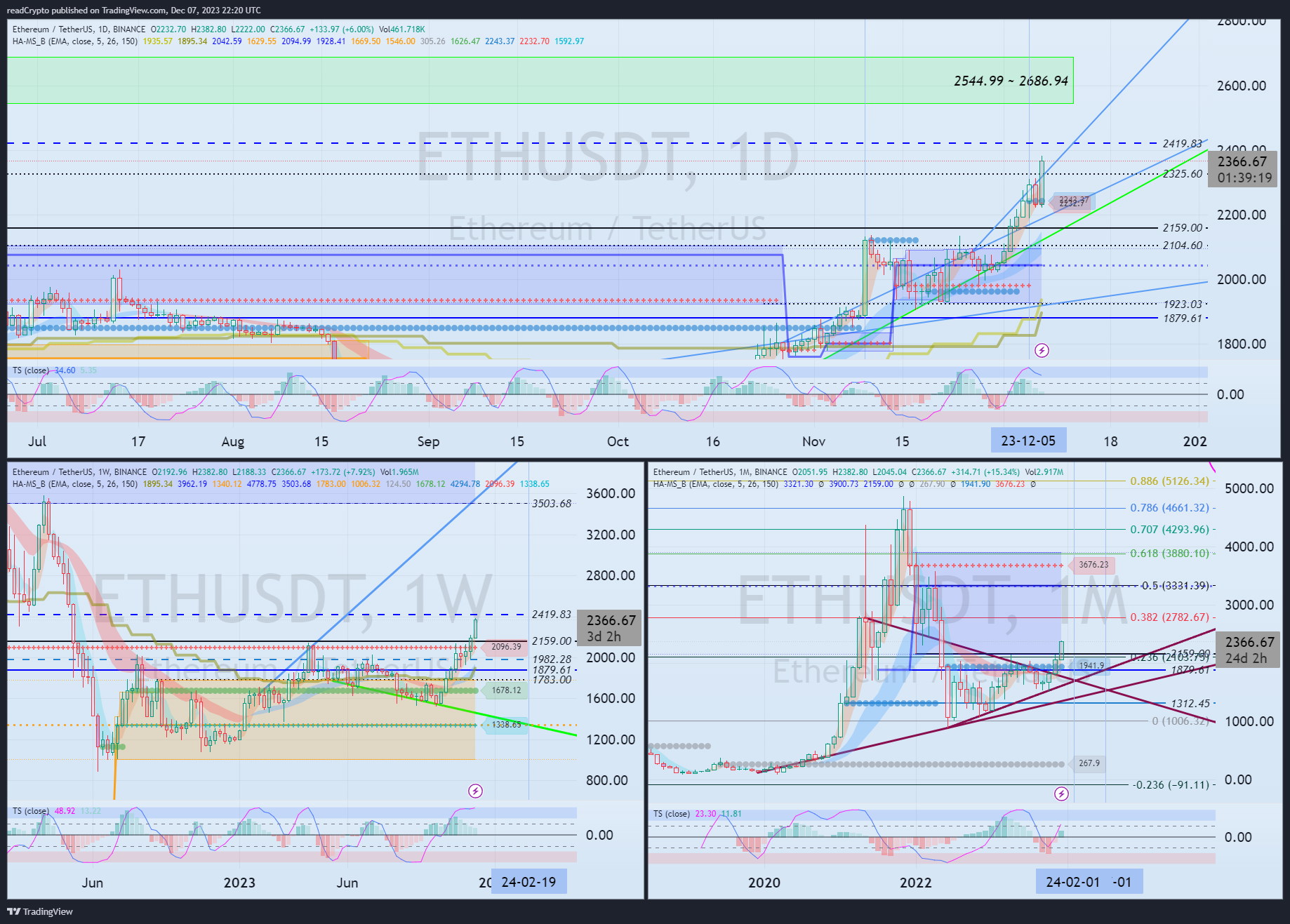
Task: Select the '2544.99 ~ 2686.94' zone label
Action: 1011,81
